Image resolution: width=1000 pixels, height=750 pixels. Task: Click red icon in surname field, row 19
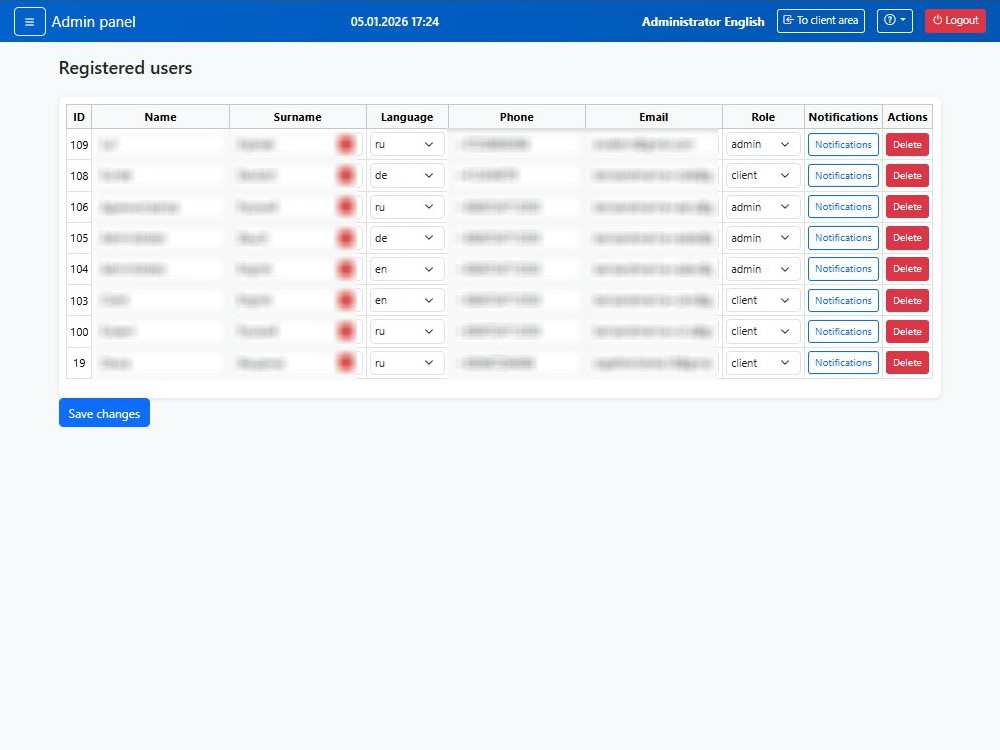click(346, 363)
